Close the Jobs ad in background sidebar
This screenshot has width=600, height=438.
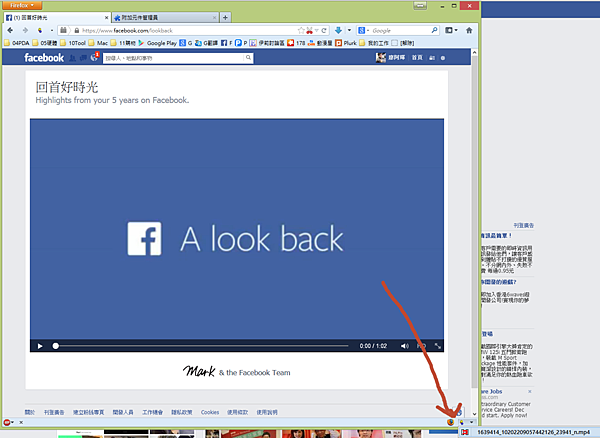coord(530,391)
